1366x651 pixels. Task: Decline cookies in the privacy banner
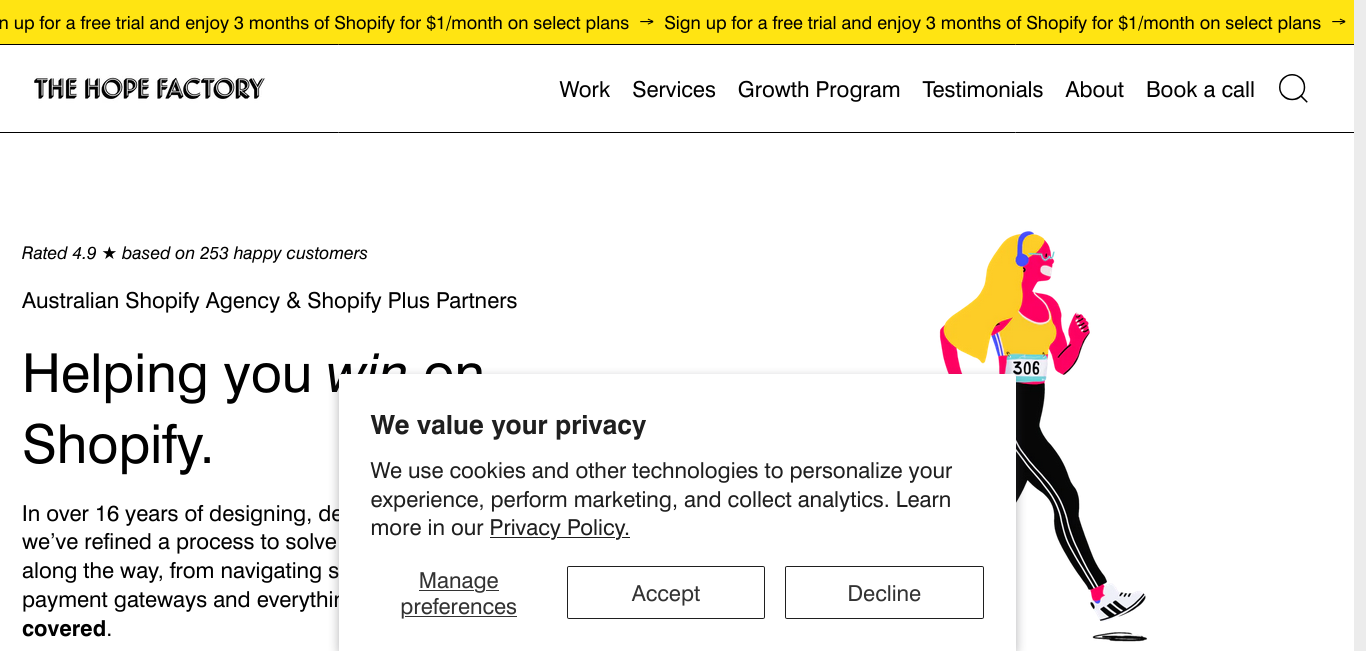click(884, 593)
